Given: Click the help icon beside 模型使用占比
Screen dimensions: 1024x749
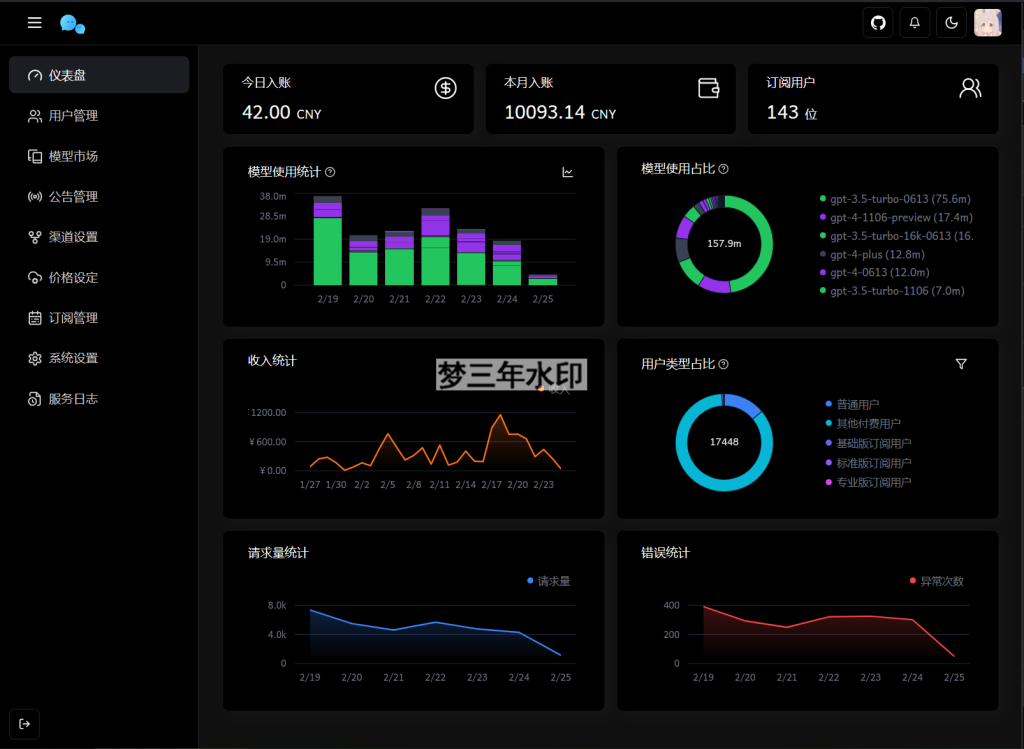Looking at the screenshot, I should [x=724, y=168].
